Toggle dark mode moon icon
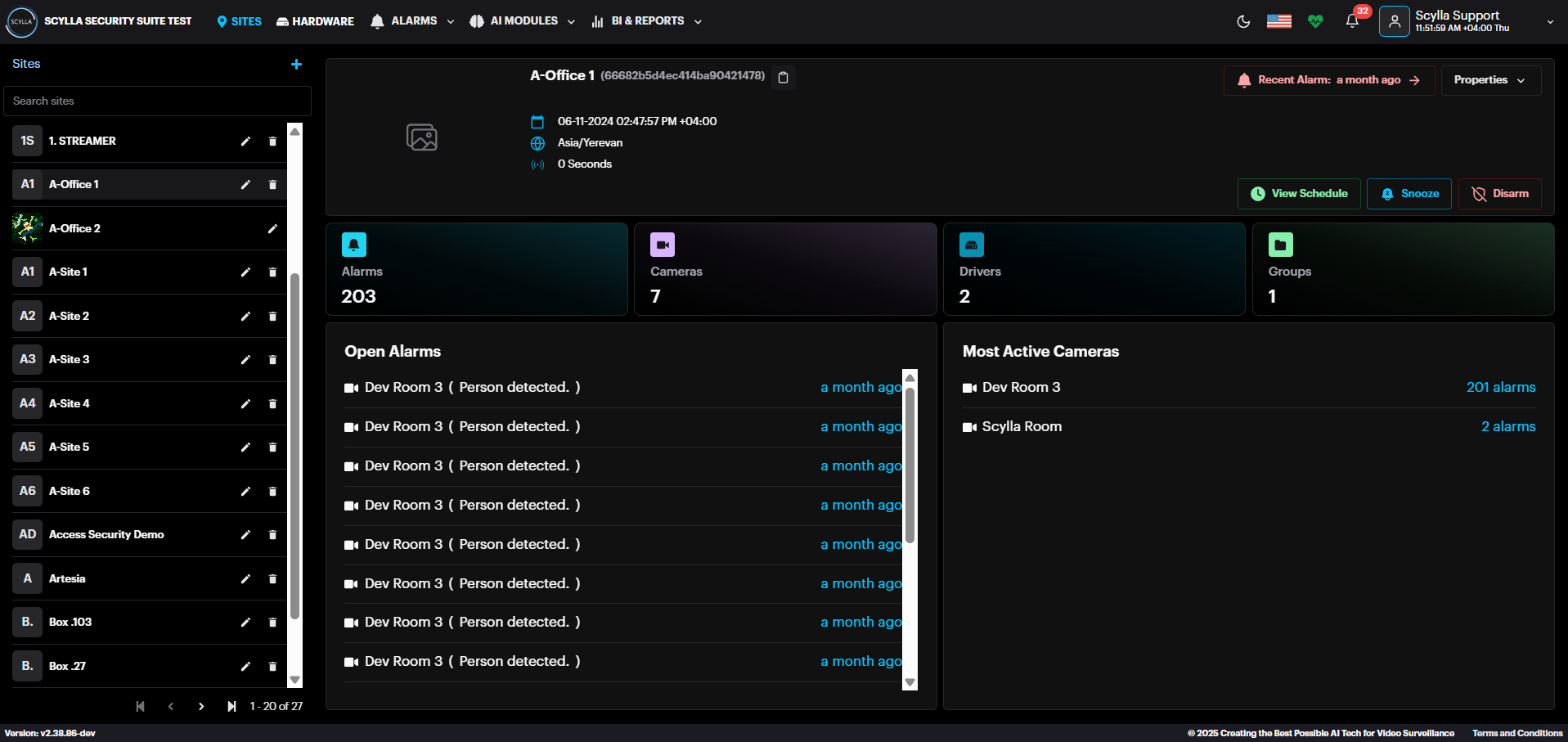Image resolution: width=1568 pixels, height=742 pixels. (1243, 22)
